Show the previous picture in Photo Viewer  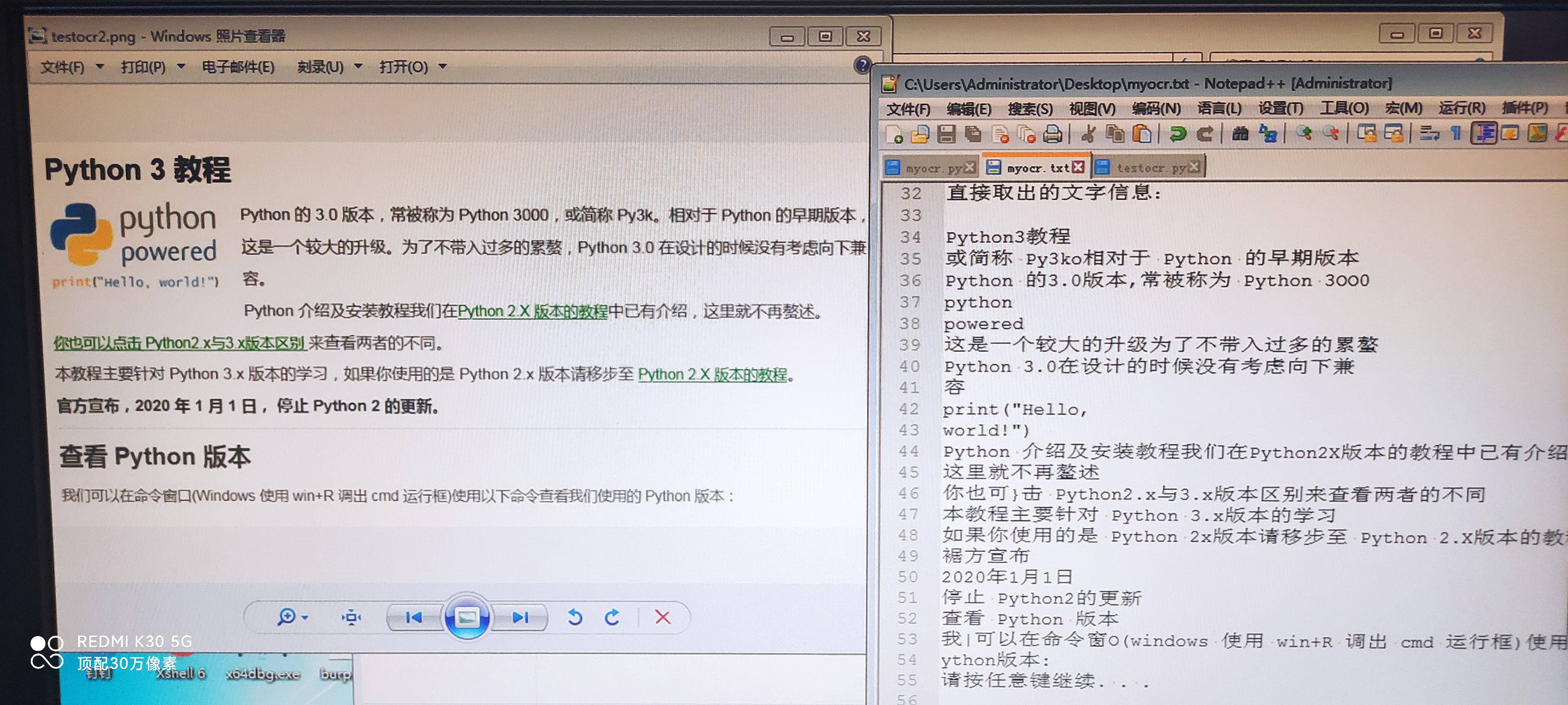tap(414, 618)
